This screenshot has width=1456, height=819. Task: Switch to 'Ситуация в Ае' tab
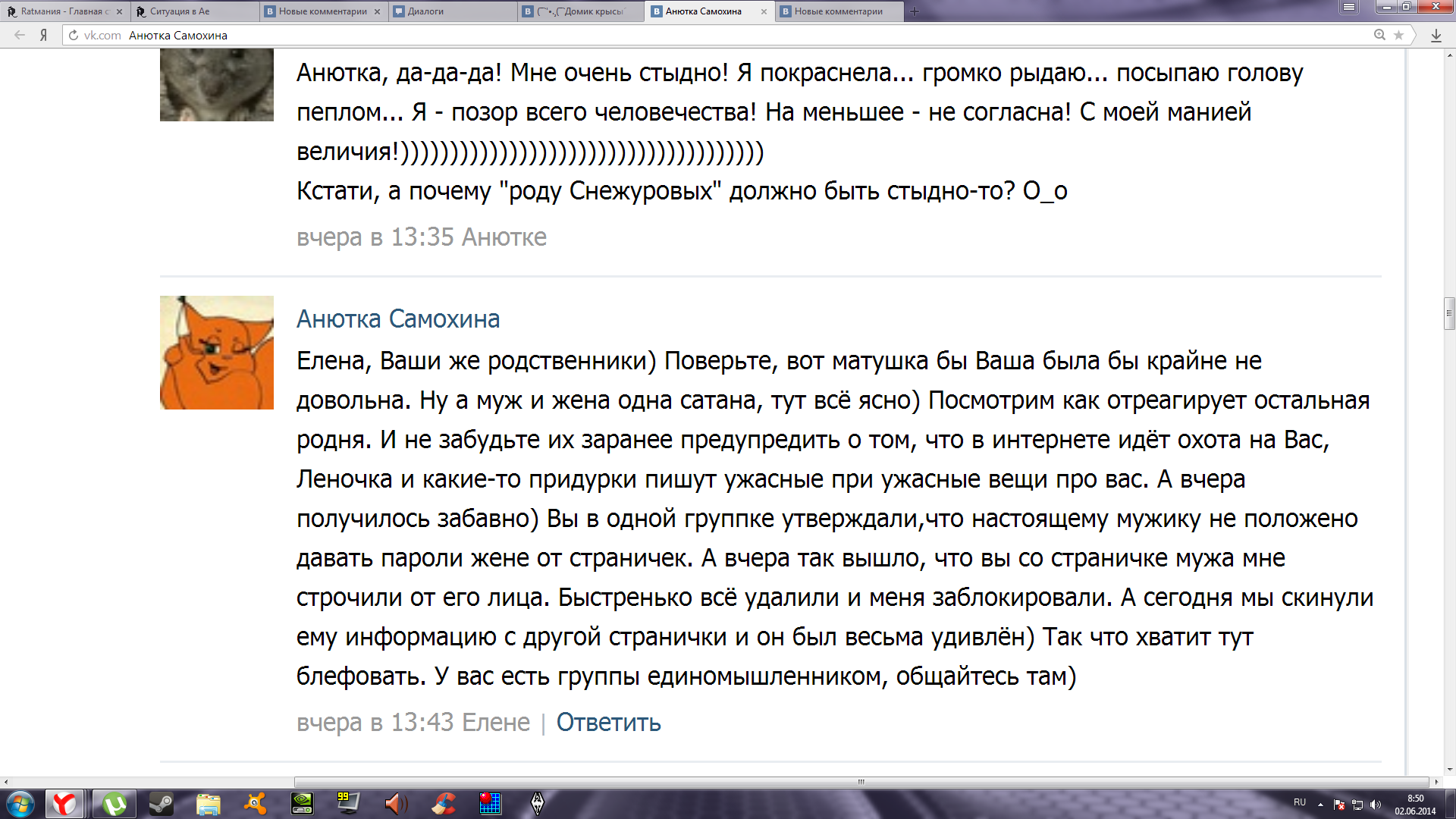(180, 11)
